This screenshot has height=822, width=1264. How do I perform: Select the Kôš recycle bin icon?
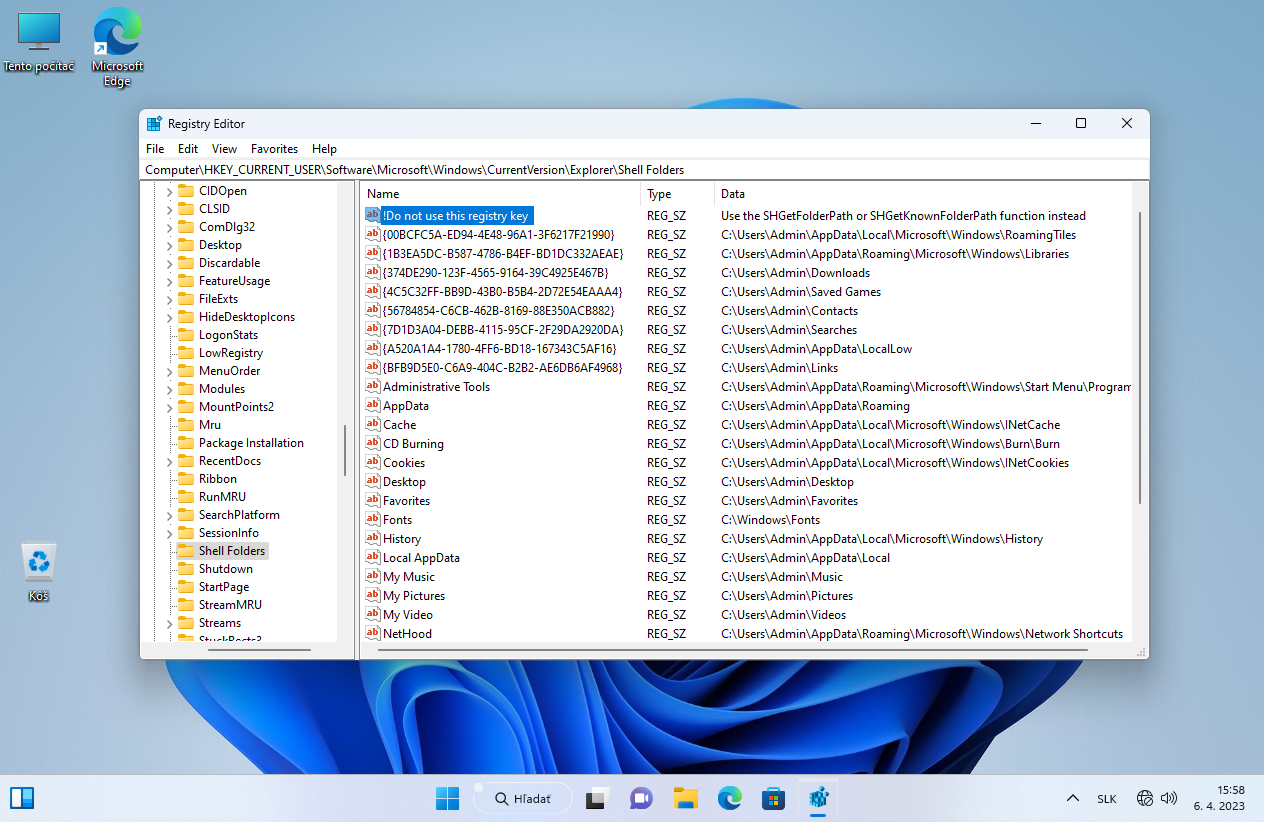click(x=39, y=563)
